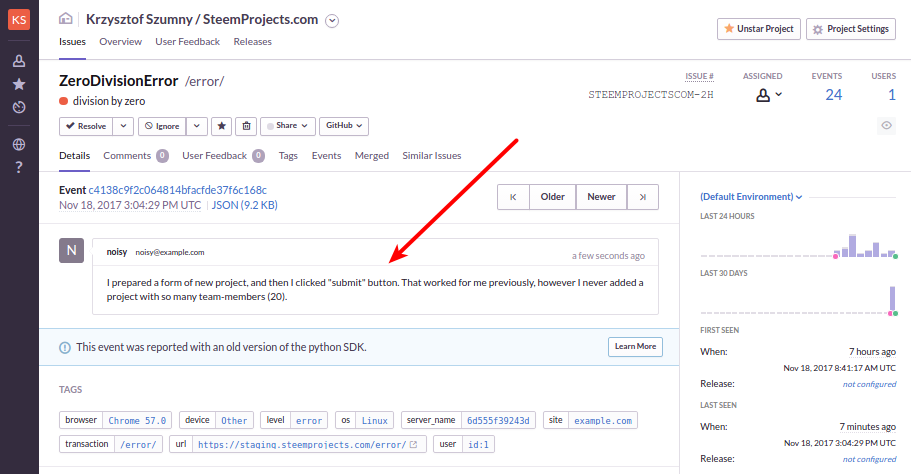Screen dimensions: 911x474
Task: Open the Merged tab
Action: pyautogui.click(x=372, y=156)
